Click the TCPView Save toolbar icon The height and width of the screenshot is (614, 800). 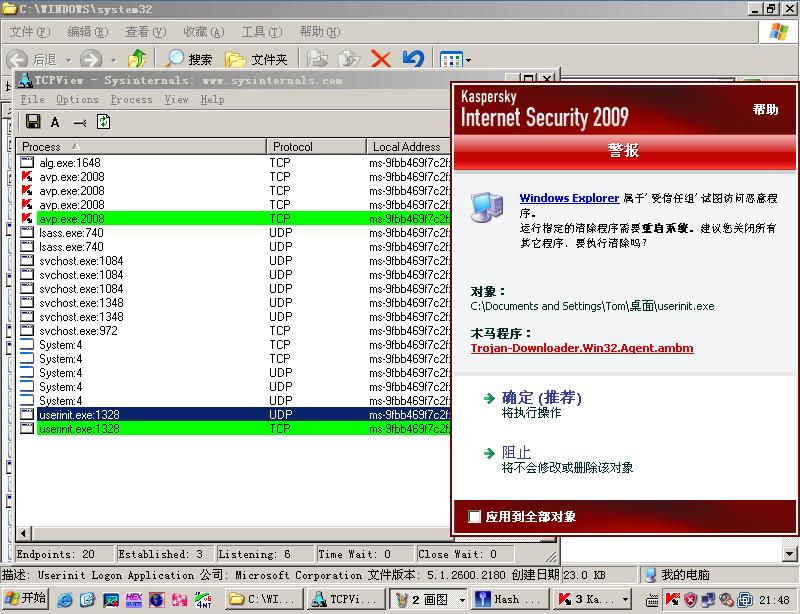point(33,121)
